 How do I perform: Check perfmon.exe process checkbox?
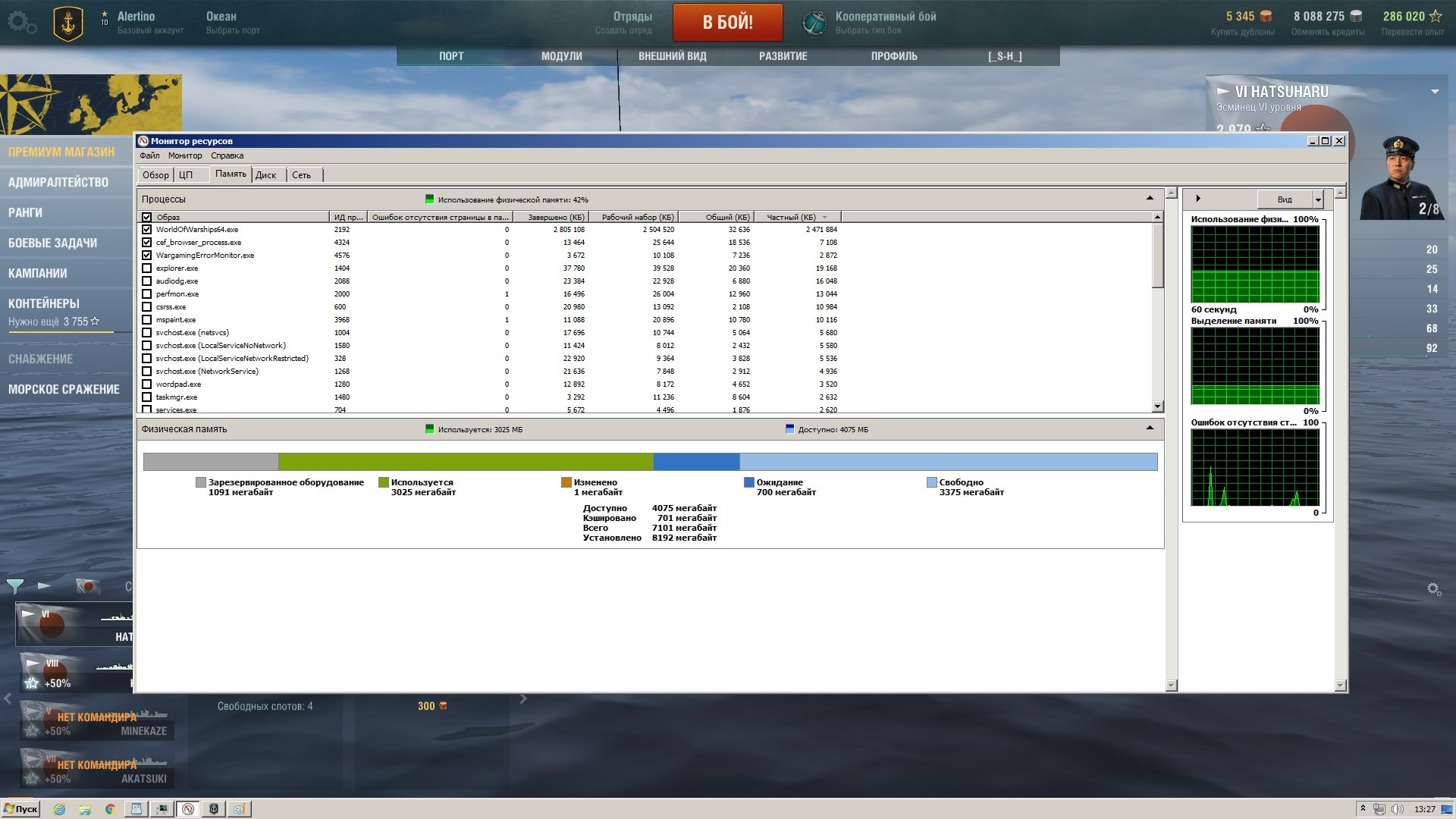(147, 293)
